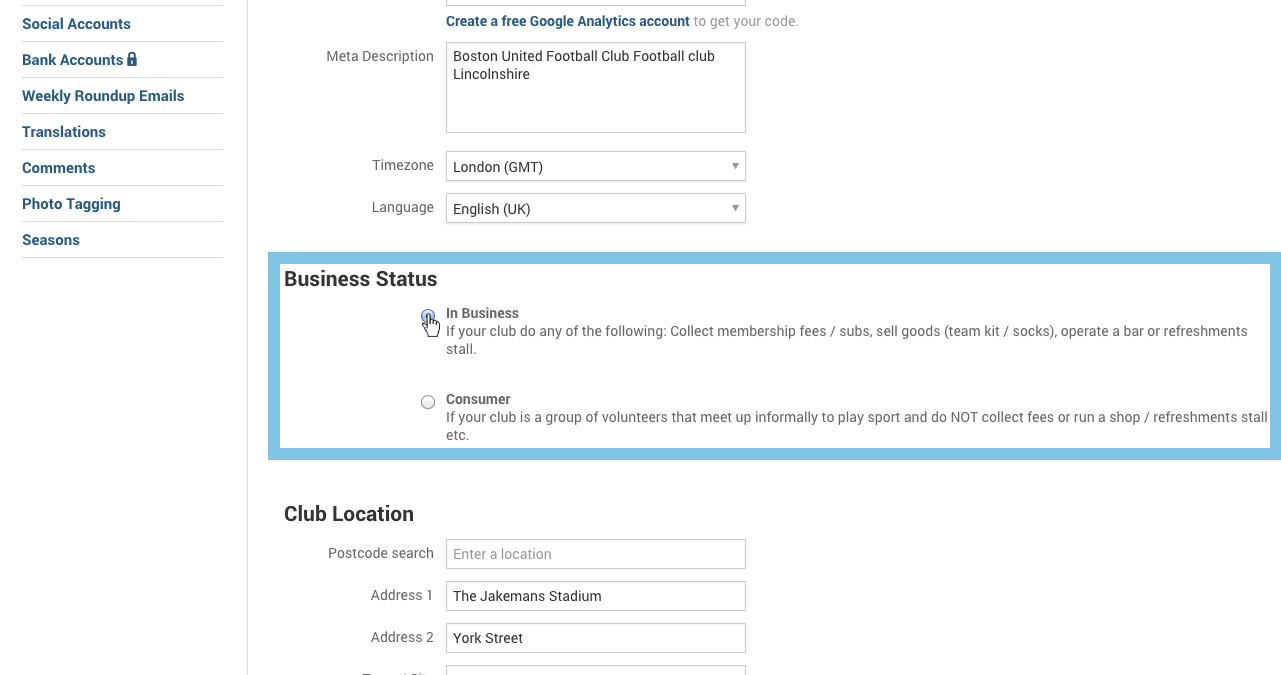Open the Comments sidebar item
Screen dimensions: 1281x675
(59, 168)
